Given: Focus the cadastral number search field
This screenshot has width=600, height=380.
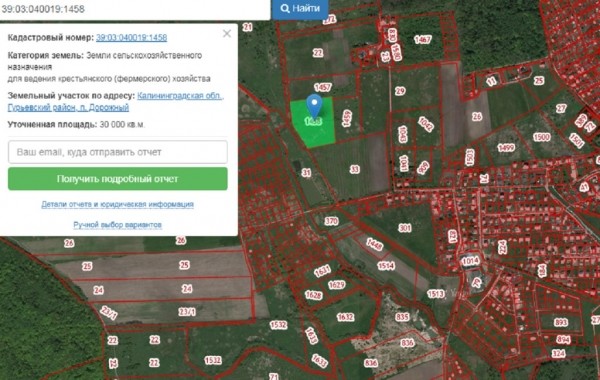Looking at the screenshot, I should pyautogui.click(x=135, y=9).
